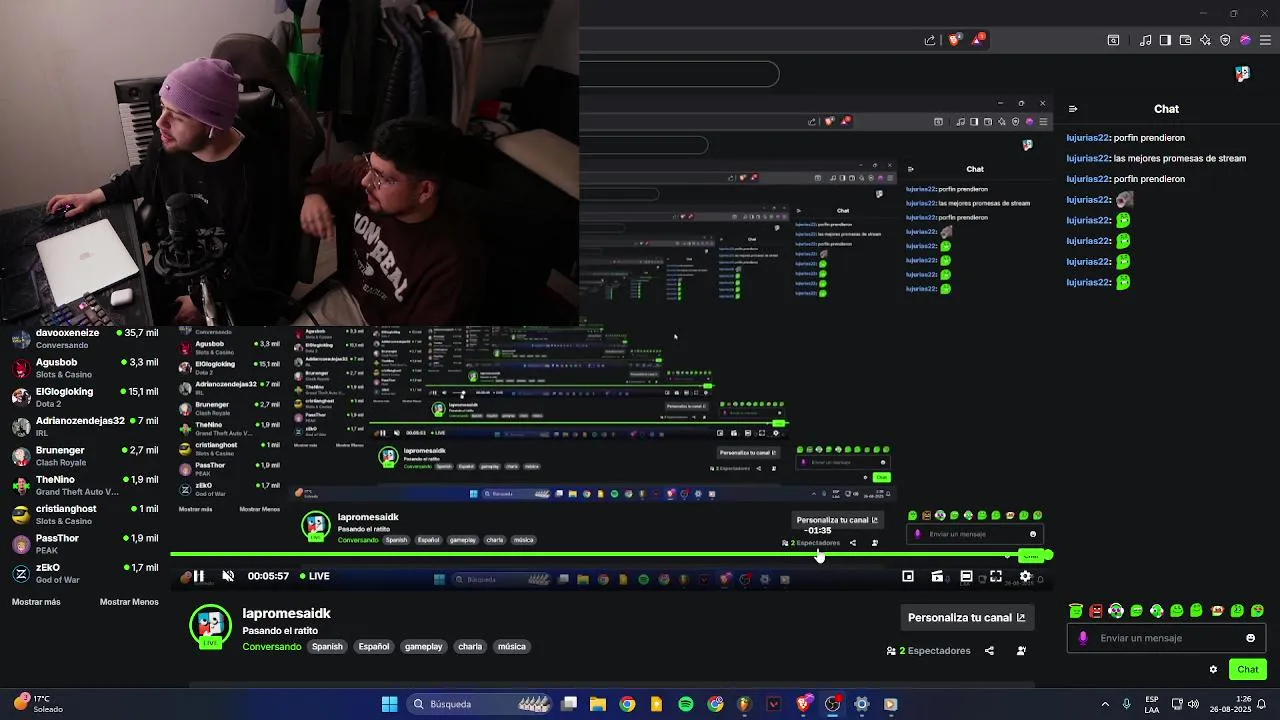Pause the live stream video
Image resolution: width=1280 pixels, height=720 pixels.
click(198, 576)
